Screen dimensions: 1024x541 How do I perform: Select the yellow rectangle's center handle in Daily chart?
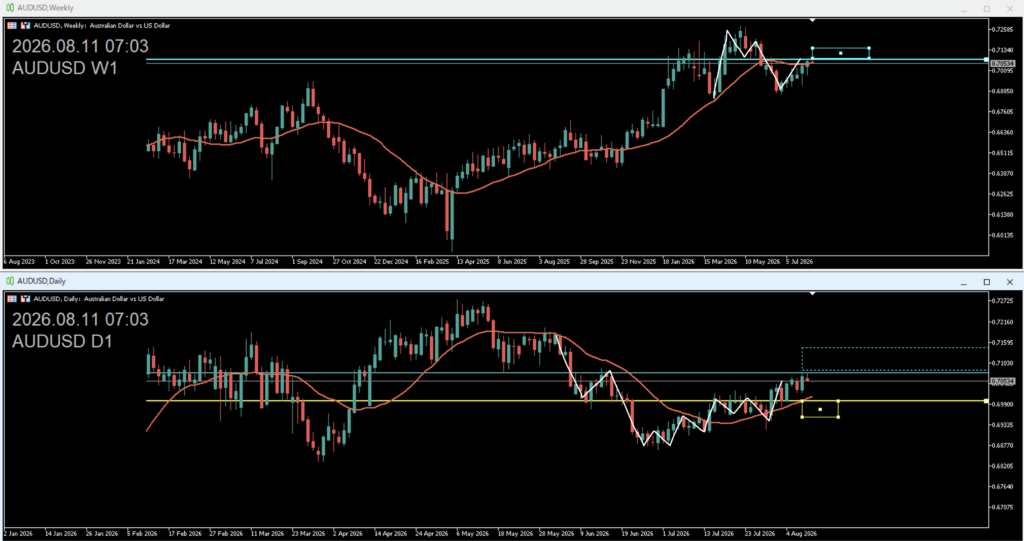pyautogui.click(x=820, y=410)
